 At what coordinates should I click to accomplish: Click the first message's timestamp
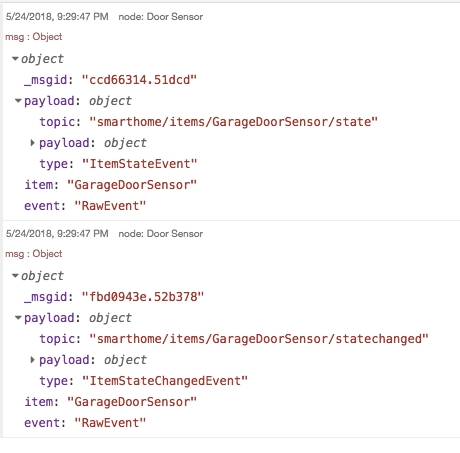(x=57, y=17)
